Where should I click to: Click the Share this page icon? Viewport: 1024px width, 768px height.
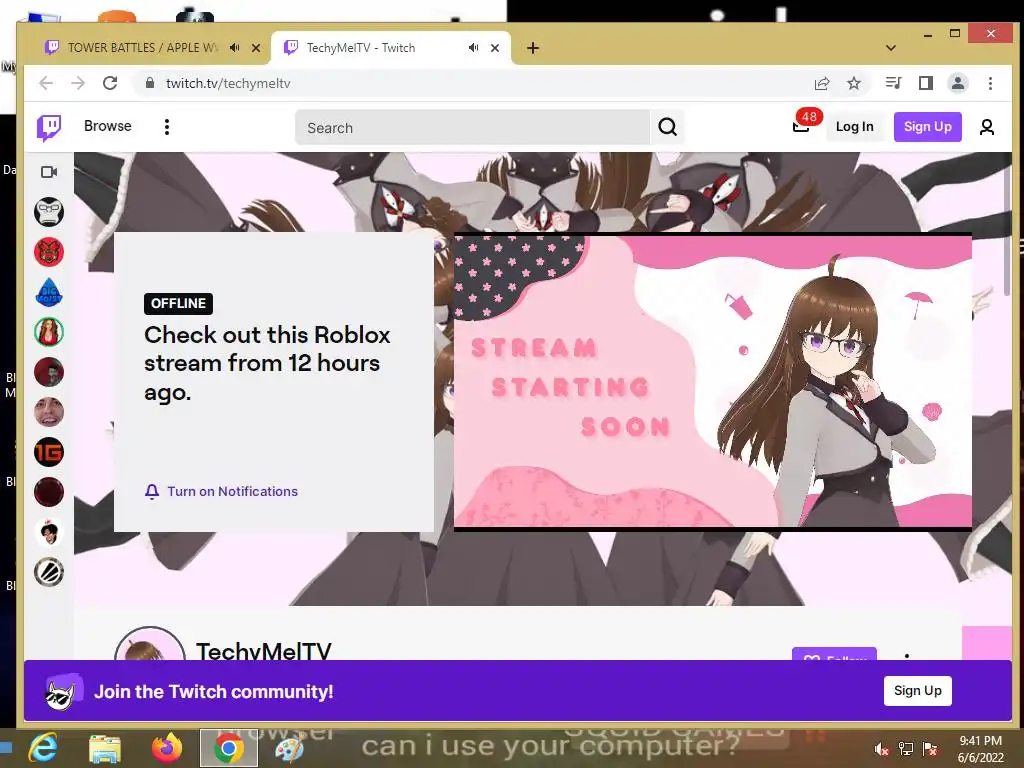[822, 83]
